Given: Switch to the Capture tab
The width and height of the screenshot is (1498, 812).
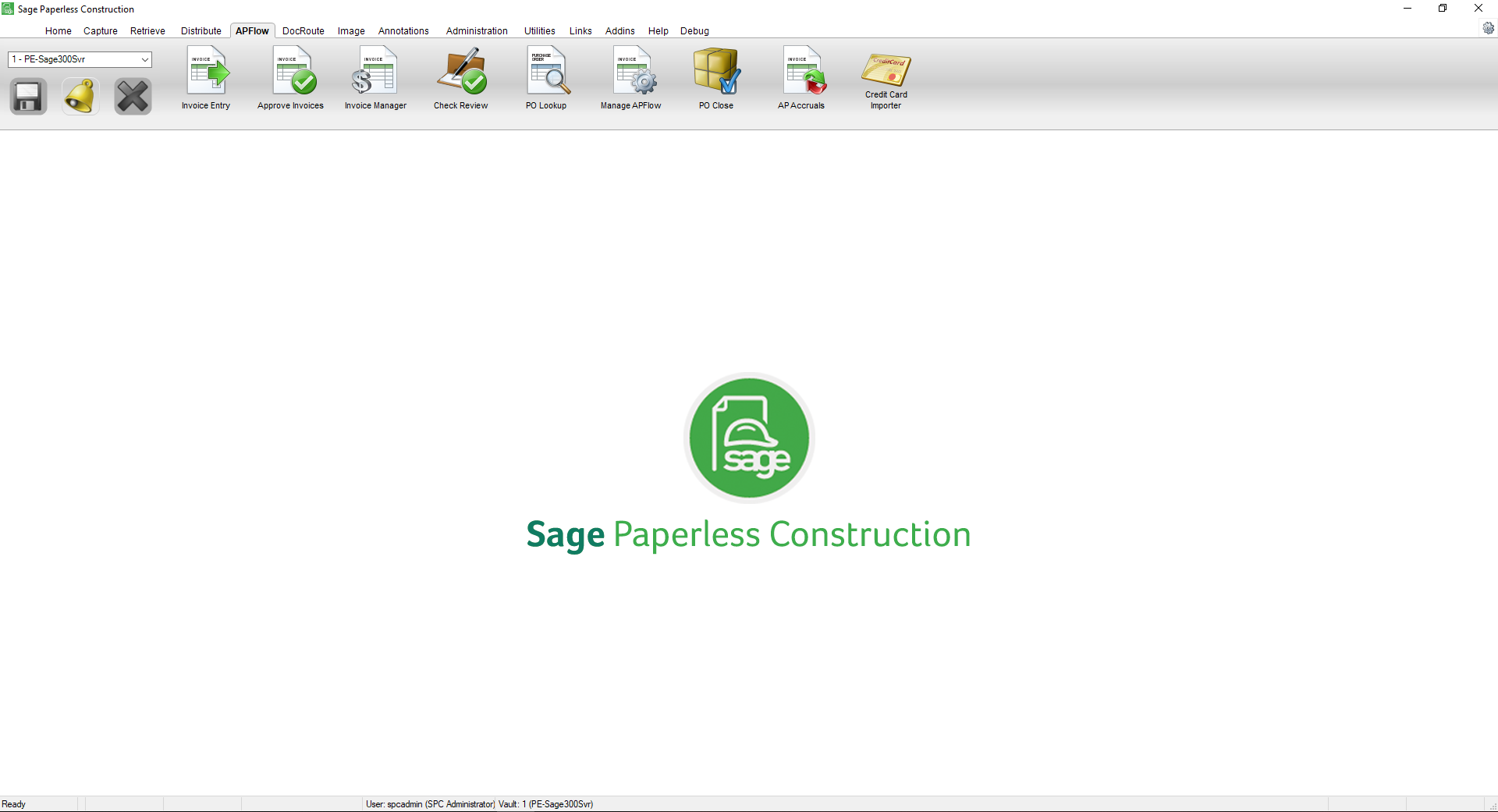Looking at the screenshot, I should (101, 31).
